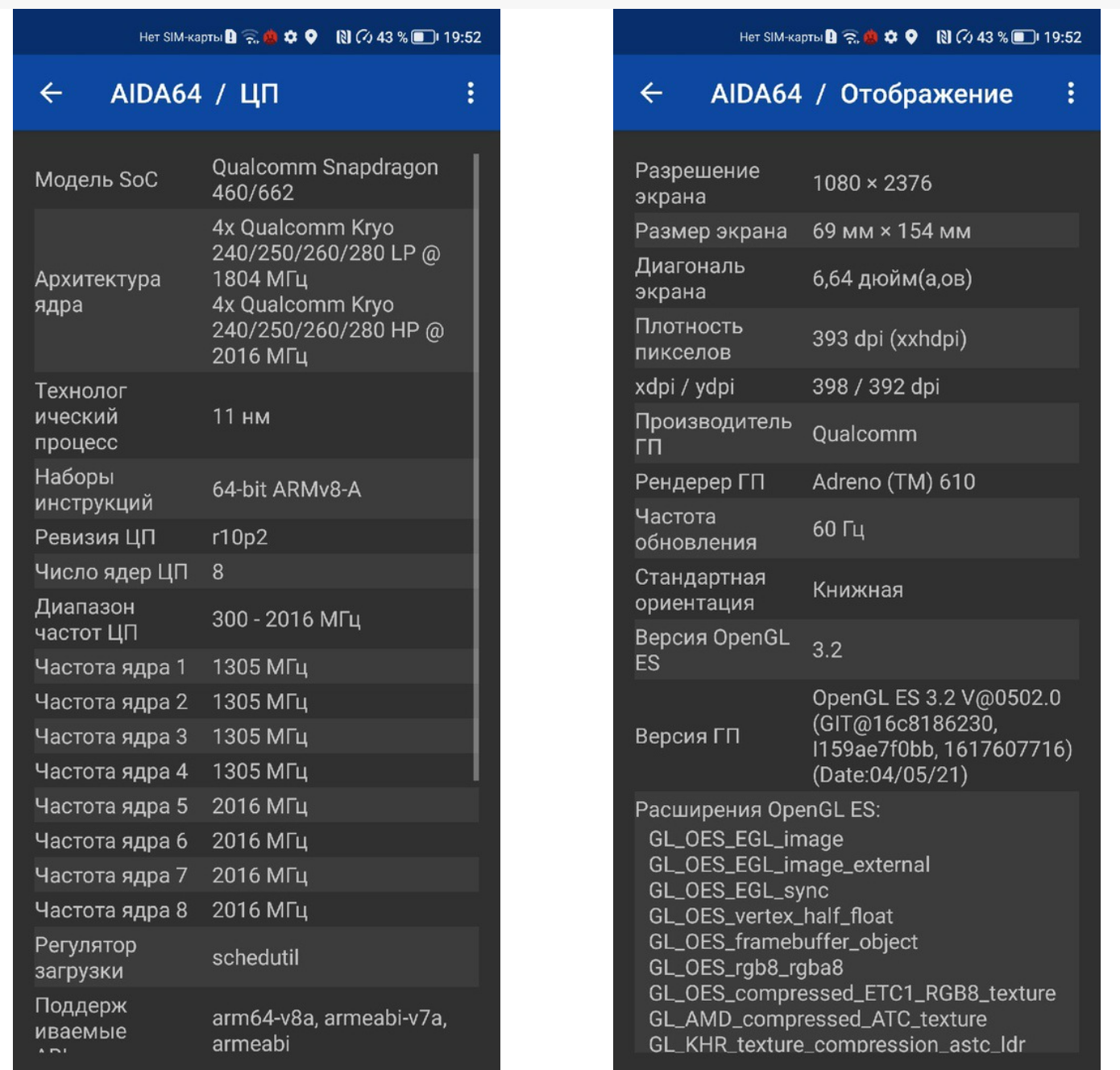Viewport: 1120px width, 1070px height.
Task: Tap the 'Частота ядра 2' row
Action: 256,701
